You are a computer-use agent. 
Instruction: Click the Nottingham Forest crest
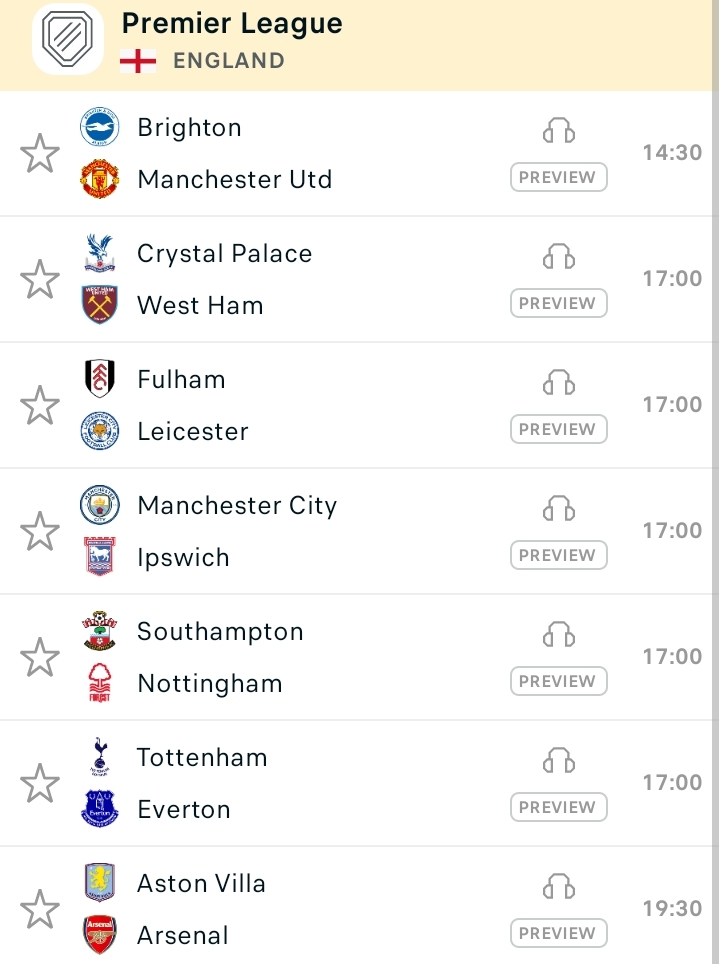pos(100,682)
